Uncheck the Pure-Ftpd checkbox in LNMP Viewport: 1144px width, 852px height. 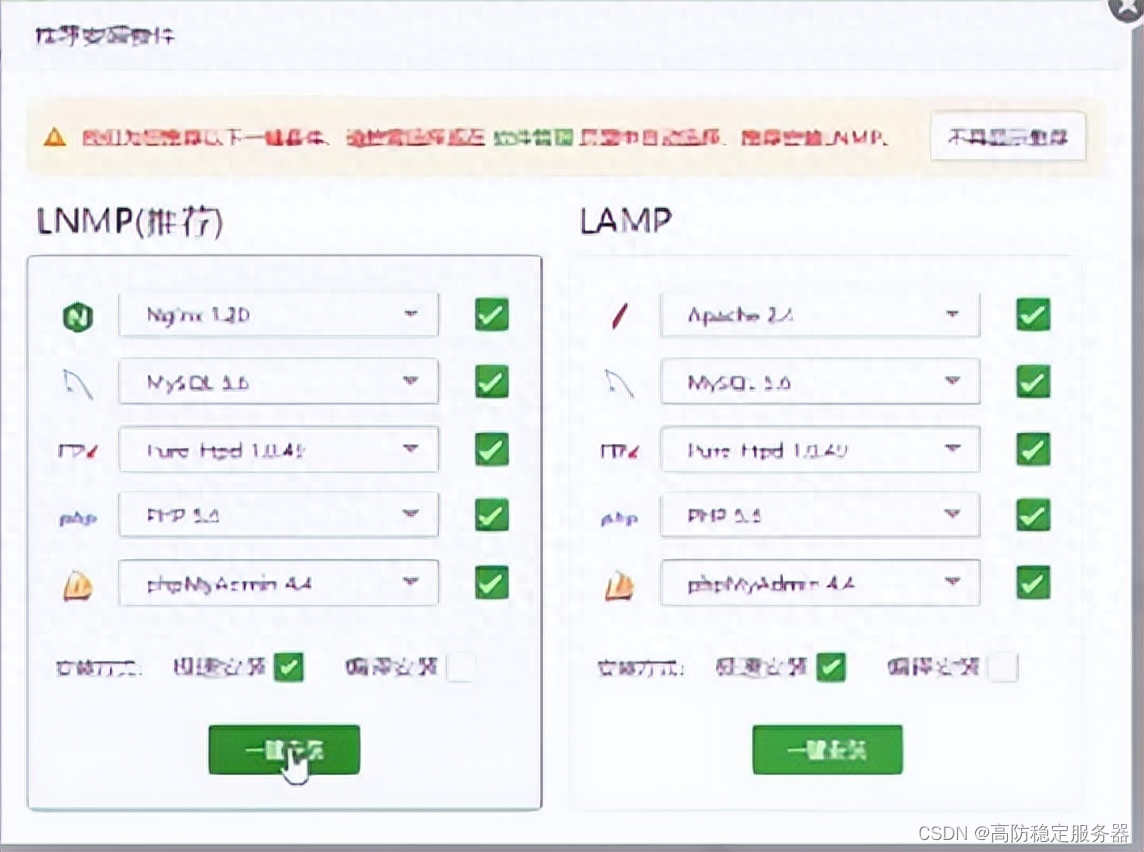point(492,449)
